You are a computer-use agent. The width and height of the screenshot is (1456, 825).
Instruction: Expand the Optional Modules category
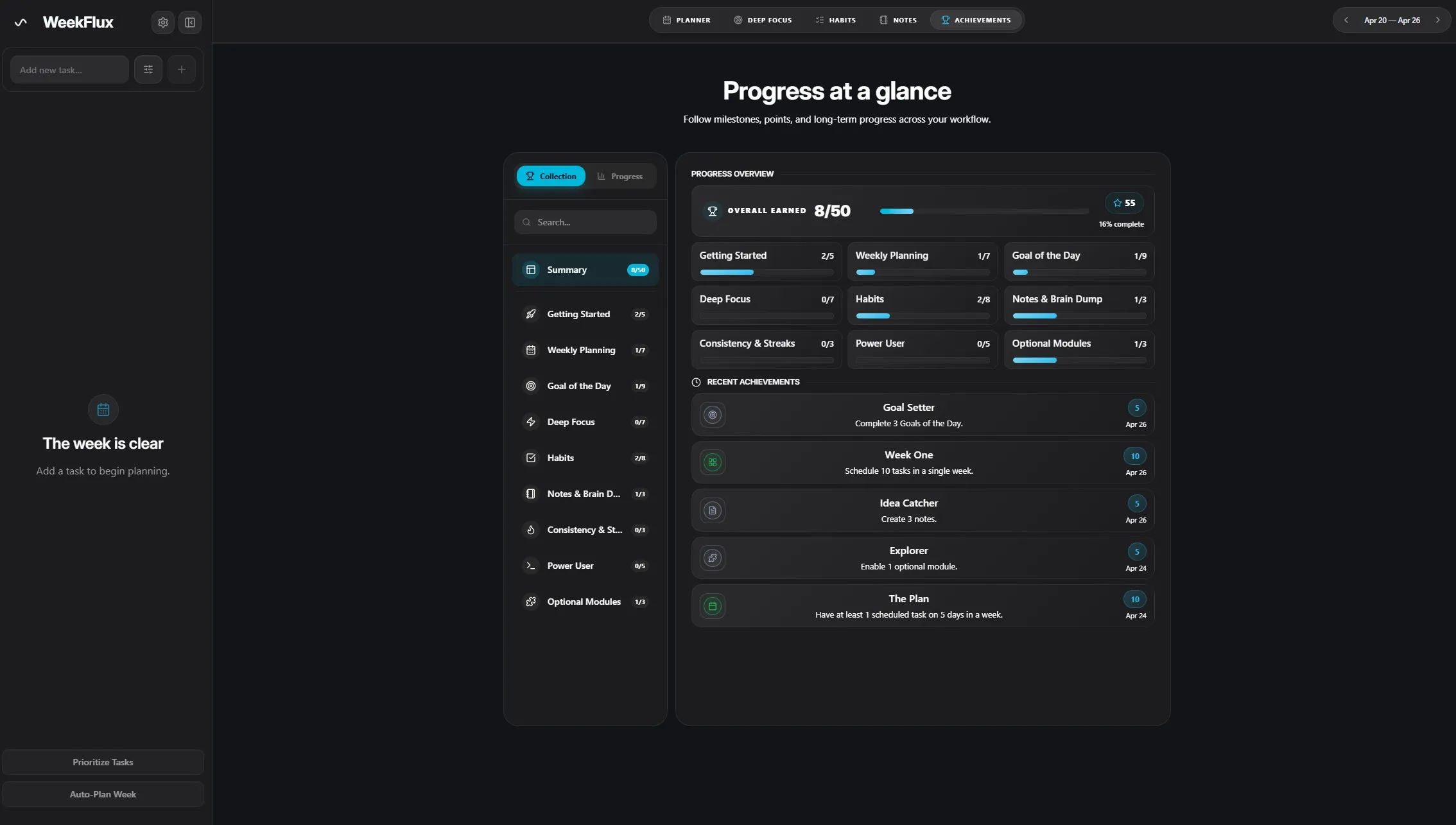click(584, 602)
